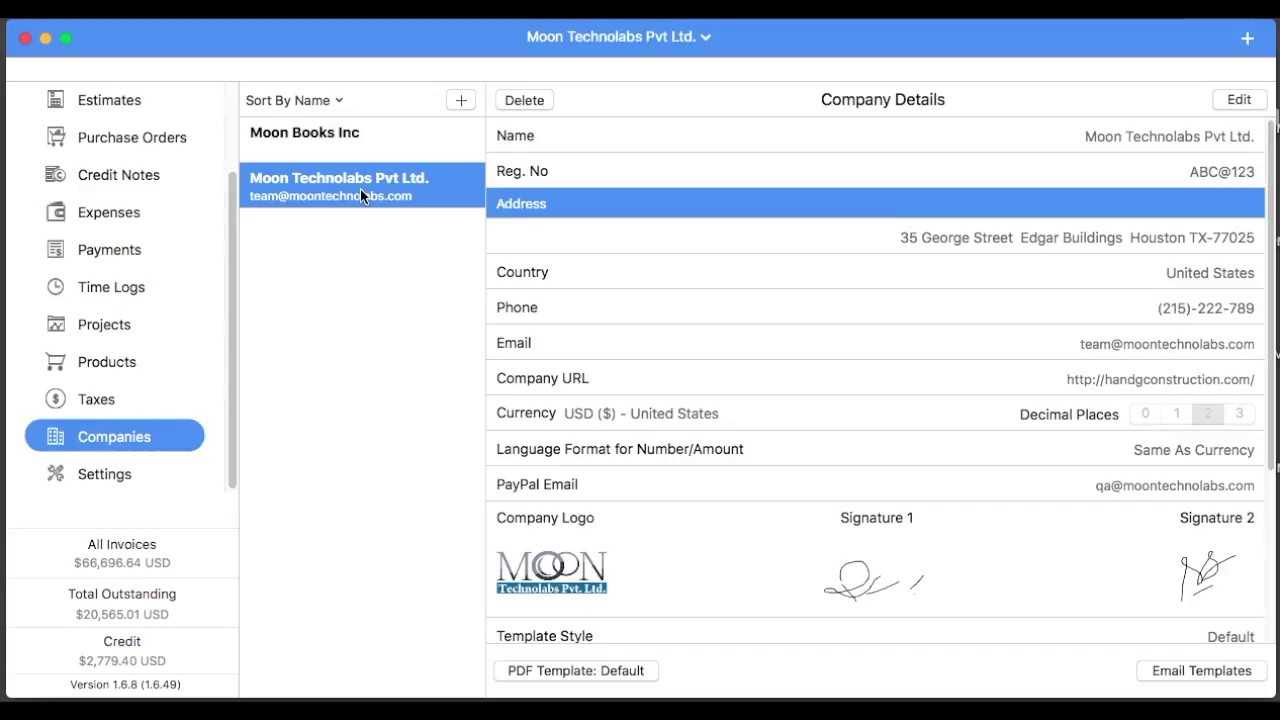Image resolution: width=1280 pixels, height=720 pixels.
Task: Set Decimal Places to 1
Action: point(1177,414)
